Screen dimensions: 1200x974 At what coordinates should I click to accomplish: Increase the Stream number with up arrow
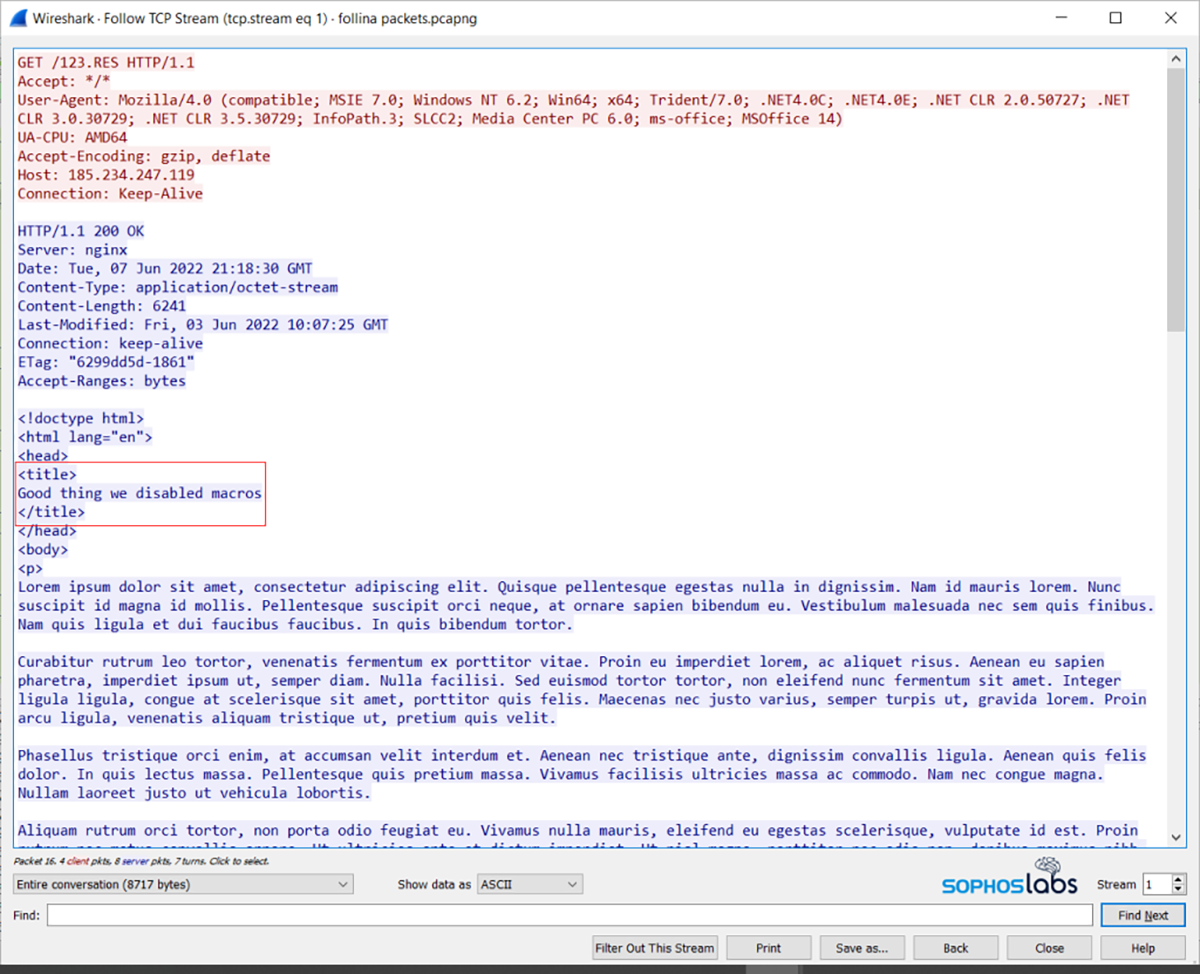[x=1178, y=879]
